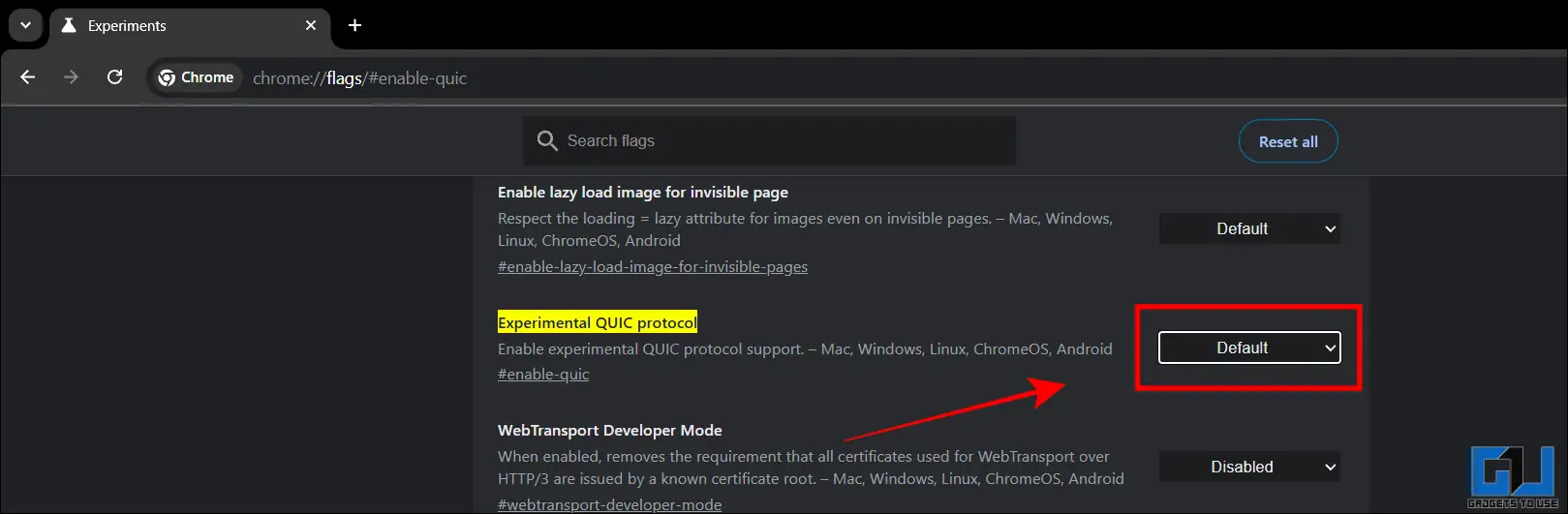The image size is (1568, 514).
Task: Click the Experimental QUIC protocol heading
Action: click(598, 322)
